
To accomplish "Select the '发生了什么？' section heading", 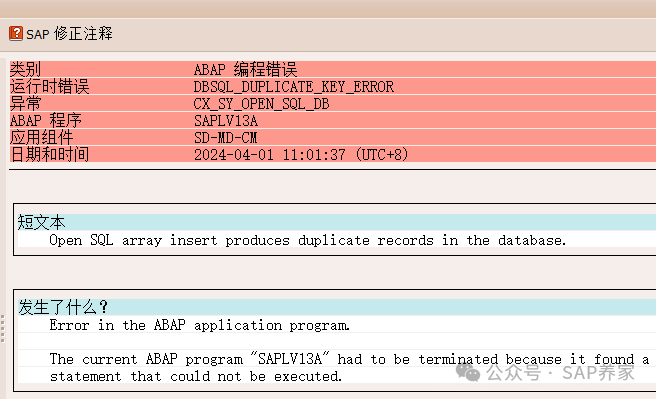I will click(x=63, y=307).
